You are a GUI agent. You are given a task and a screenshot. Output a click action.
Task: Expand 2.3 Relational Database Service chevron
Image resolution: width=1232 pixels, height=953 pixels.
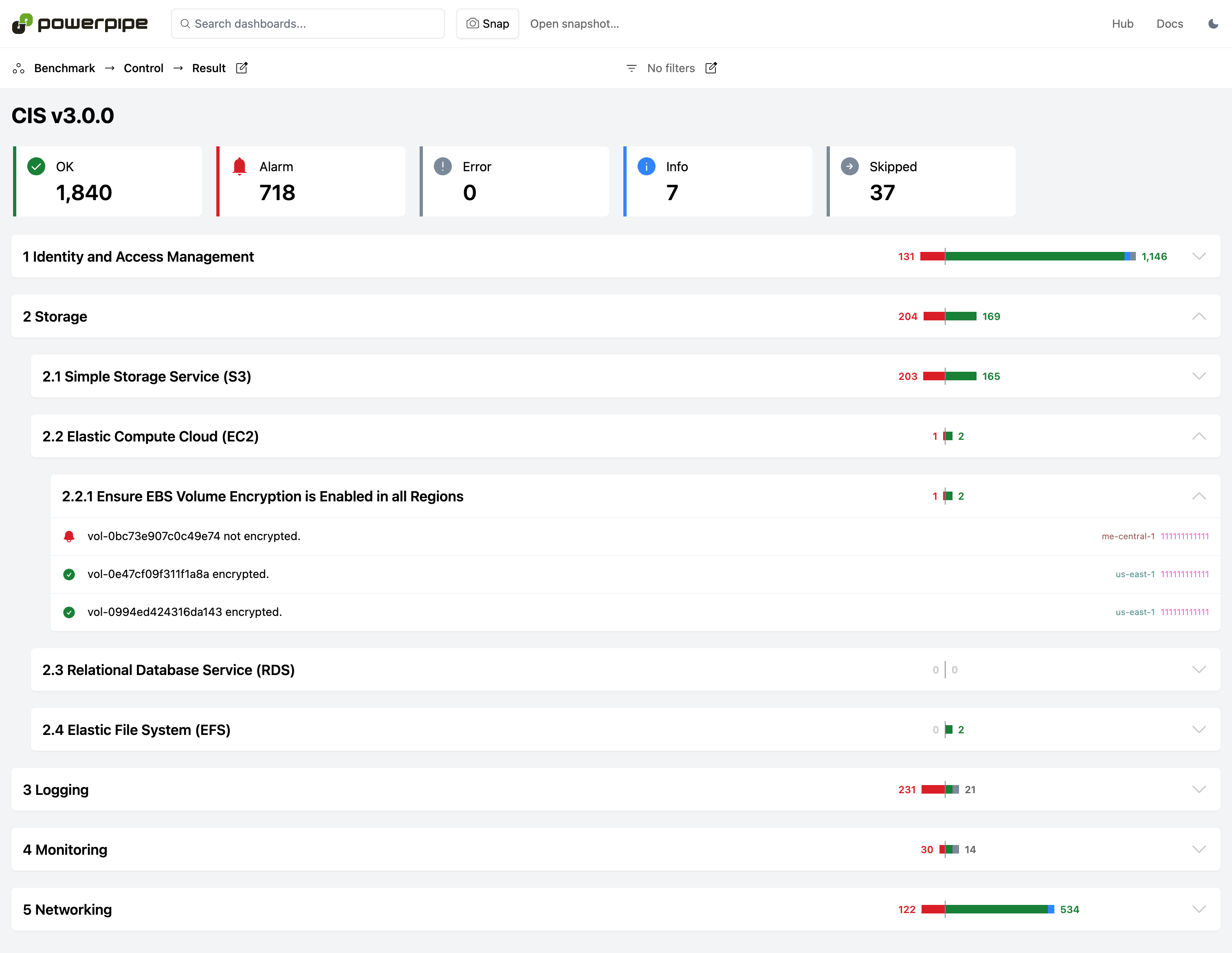tap(1199, 670)
